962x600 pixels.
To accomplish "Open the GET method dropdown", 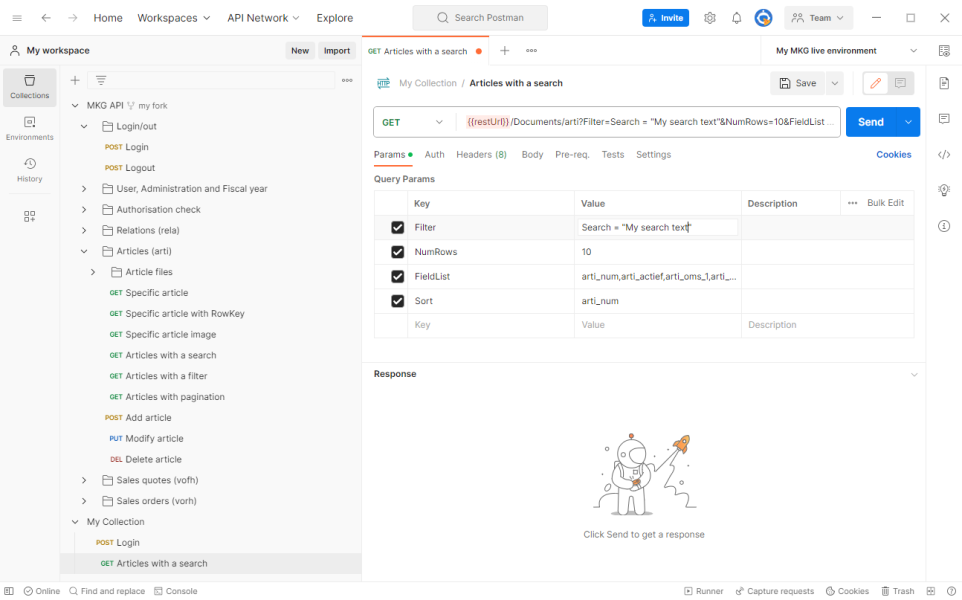I will coord(412,122).
